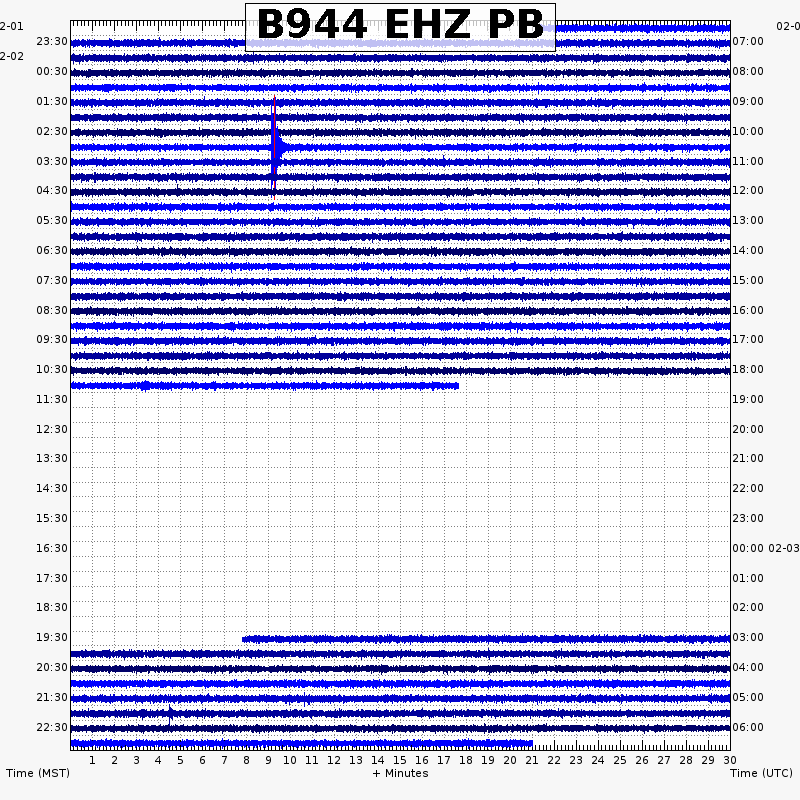Click the 18:00 UTC time label

click(748, 369)
